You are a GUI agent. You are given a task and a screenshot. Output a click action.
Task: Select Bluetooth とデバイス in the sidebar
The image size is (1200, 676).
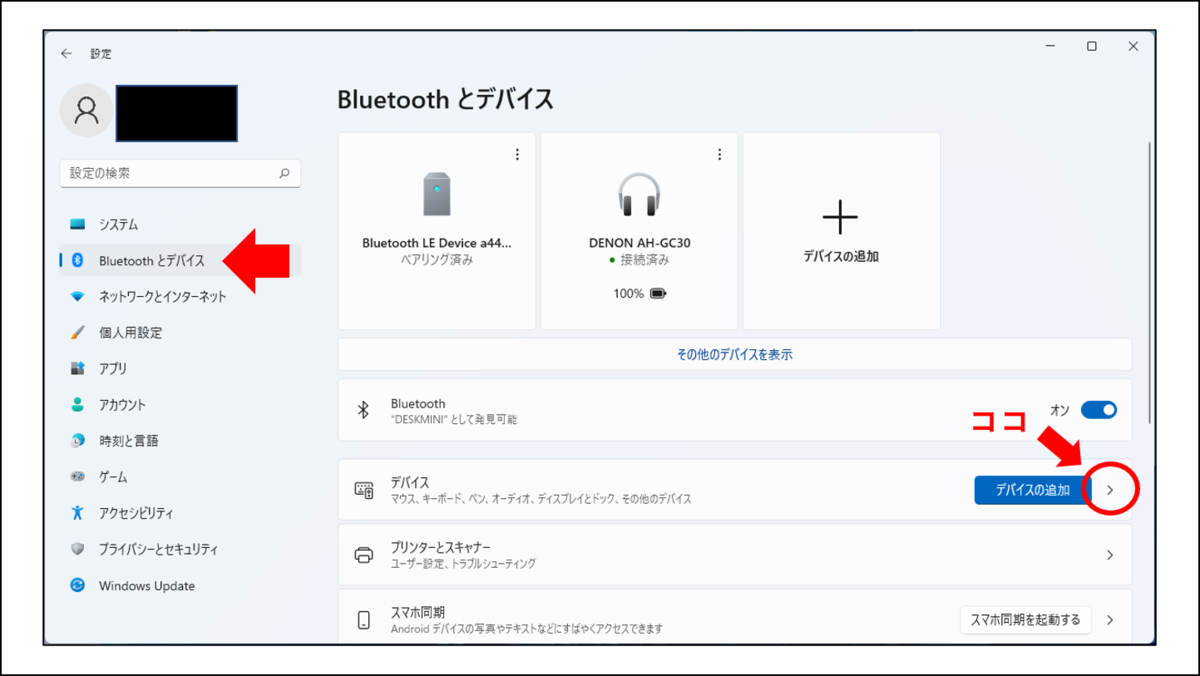tap(180, 261)
